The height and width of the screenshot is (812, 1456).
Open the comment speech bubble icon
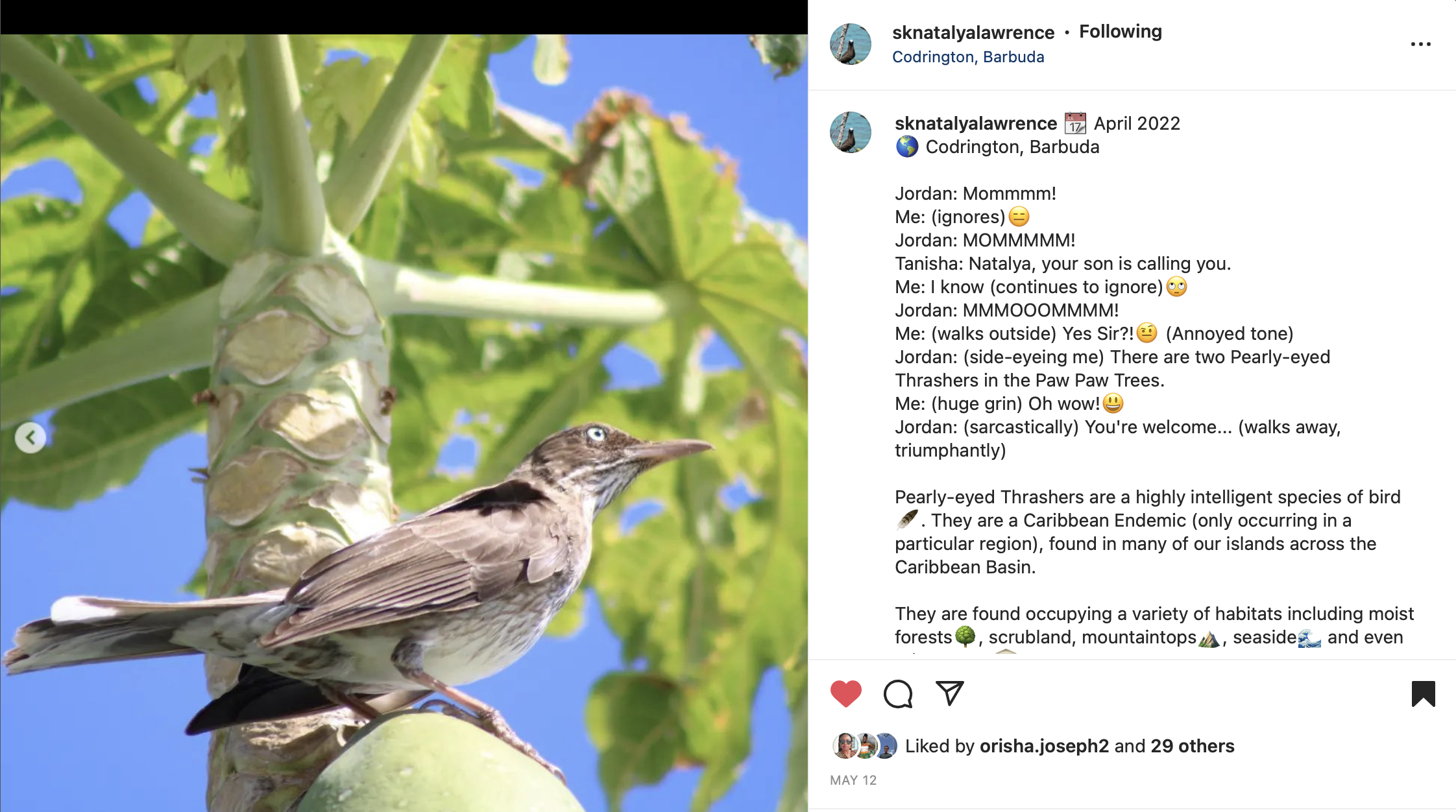tap(898, 694)
